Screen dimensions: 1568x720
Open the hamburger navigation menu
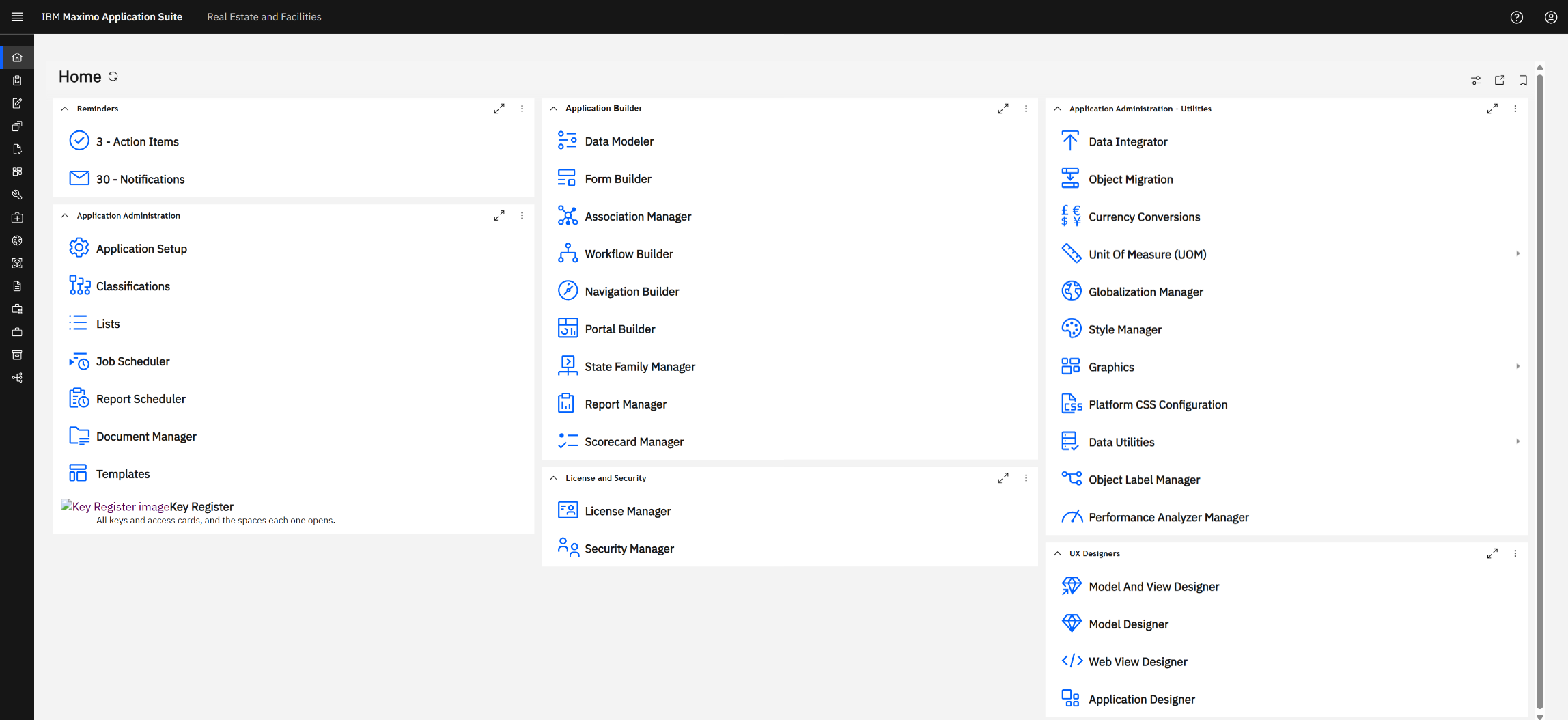(x=17, y=17)
